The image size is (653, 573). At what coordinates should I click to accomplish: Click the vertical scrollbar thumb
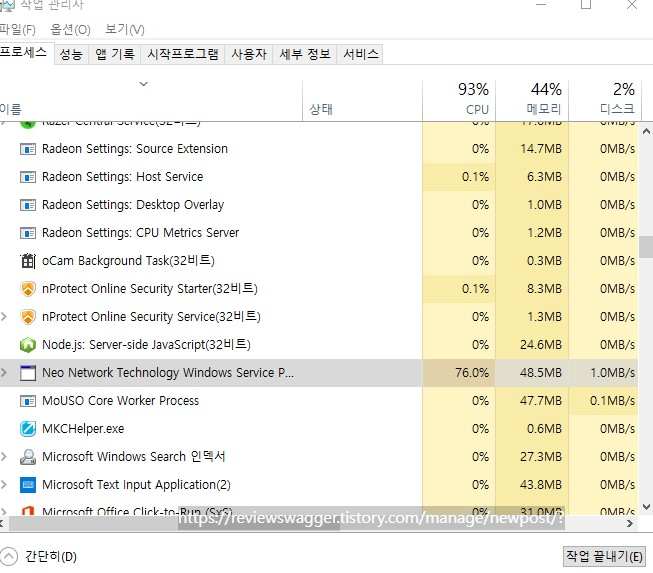[x=646, y=247]
